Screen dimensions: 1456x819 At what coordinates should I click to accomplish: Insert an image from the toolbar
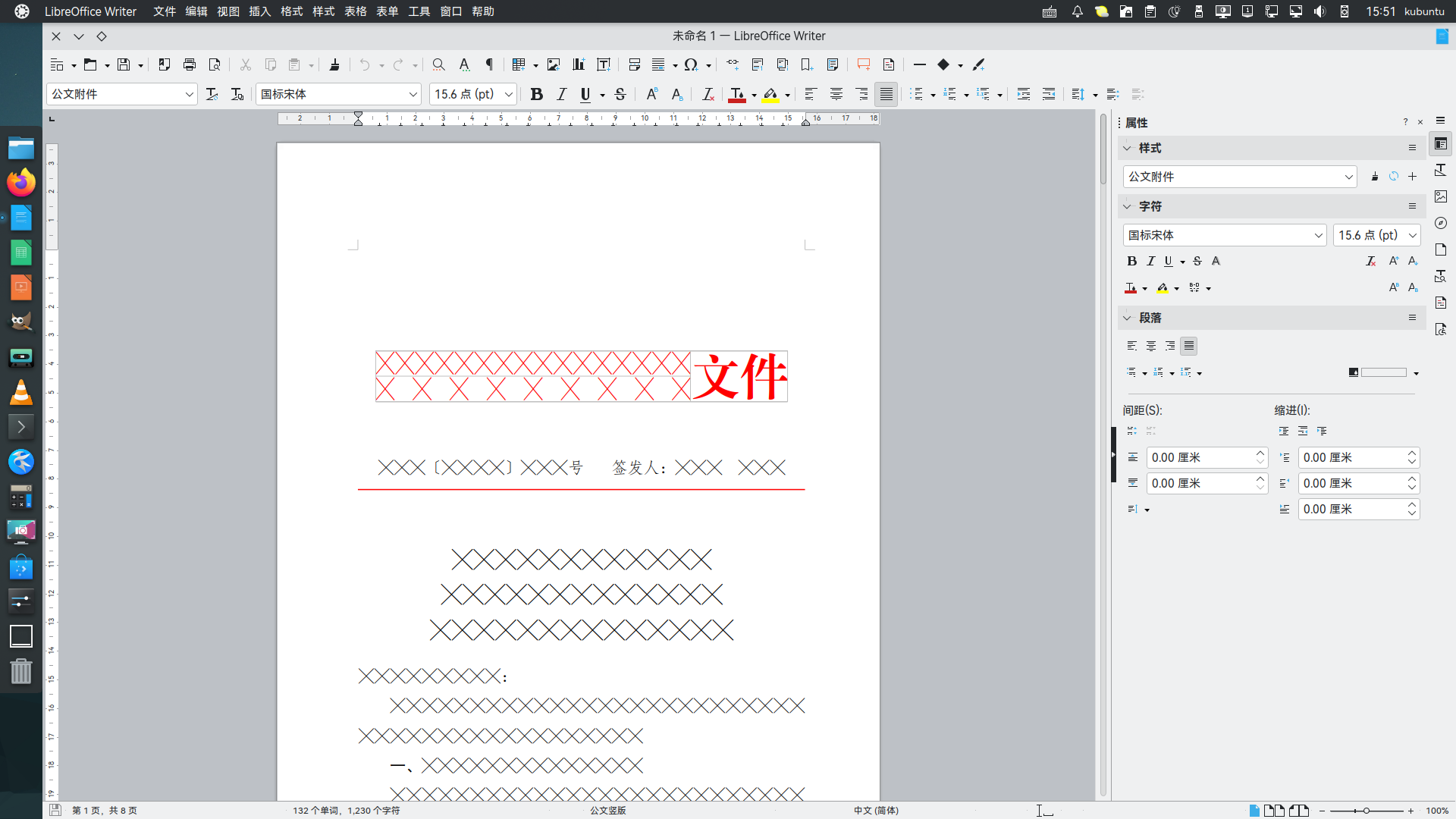coord(554,65)
